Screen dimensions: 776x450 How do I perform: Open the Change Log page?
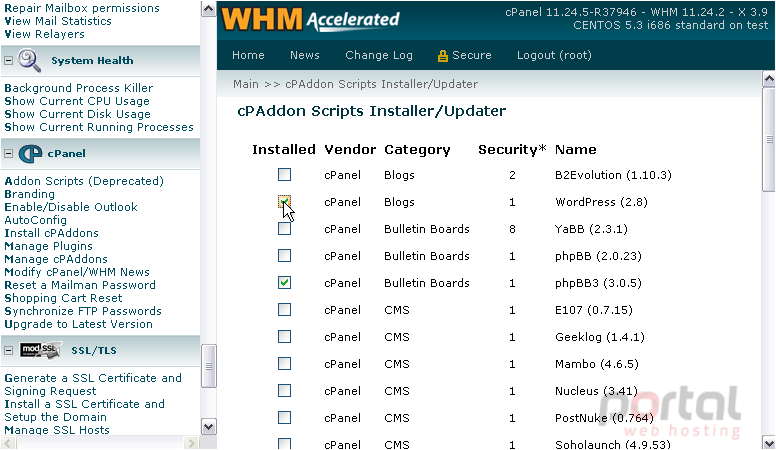point(379,55)
